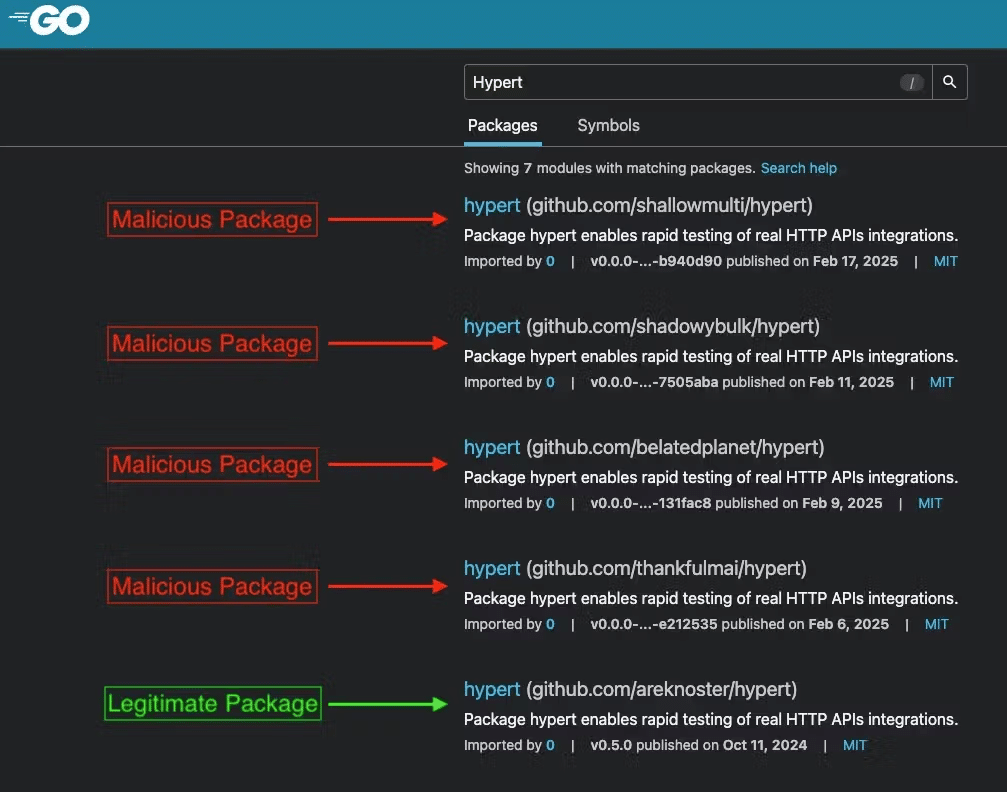Click the Go logo in header
Screen dimensions: 1007x792
pos(49,19)
